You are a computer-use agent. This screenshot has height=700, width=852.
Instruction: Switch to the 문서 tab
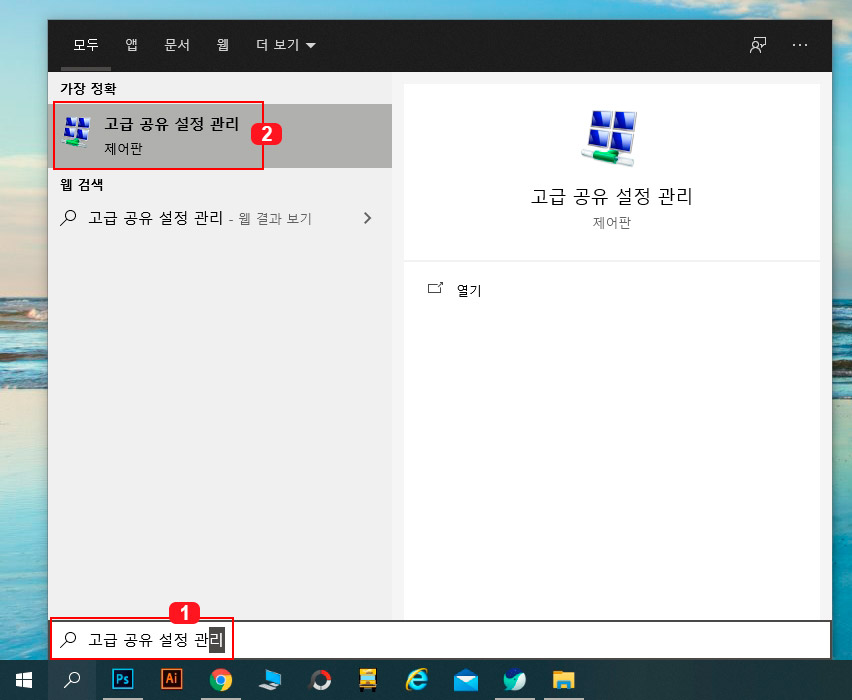click(177, 45)
